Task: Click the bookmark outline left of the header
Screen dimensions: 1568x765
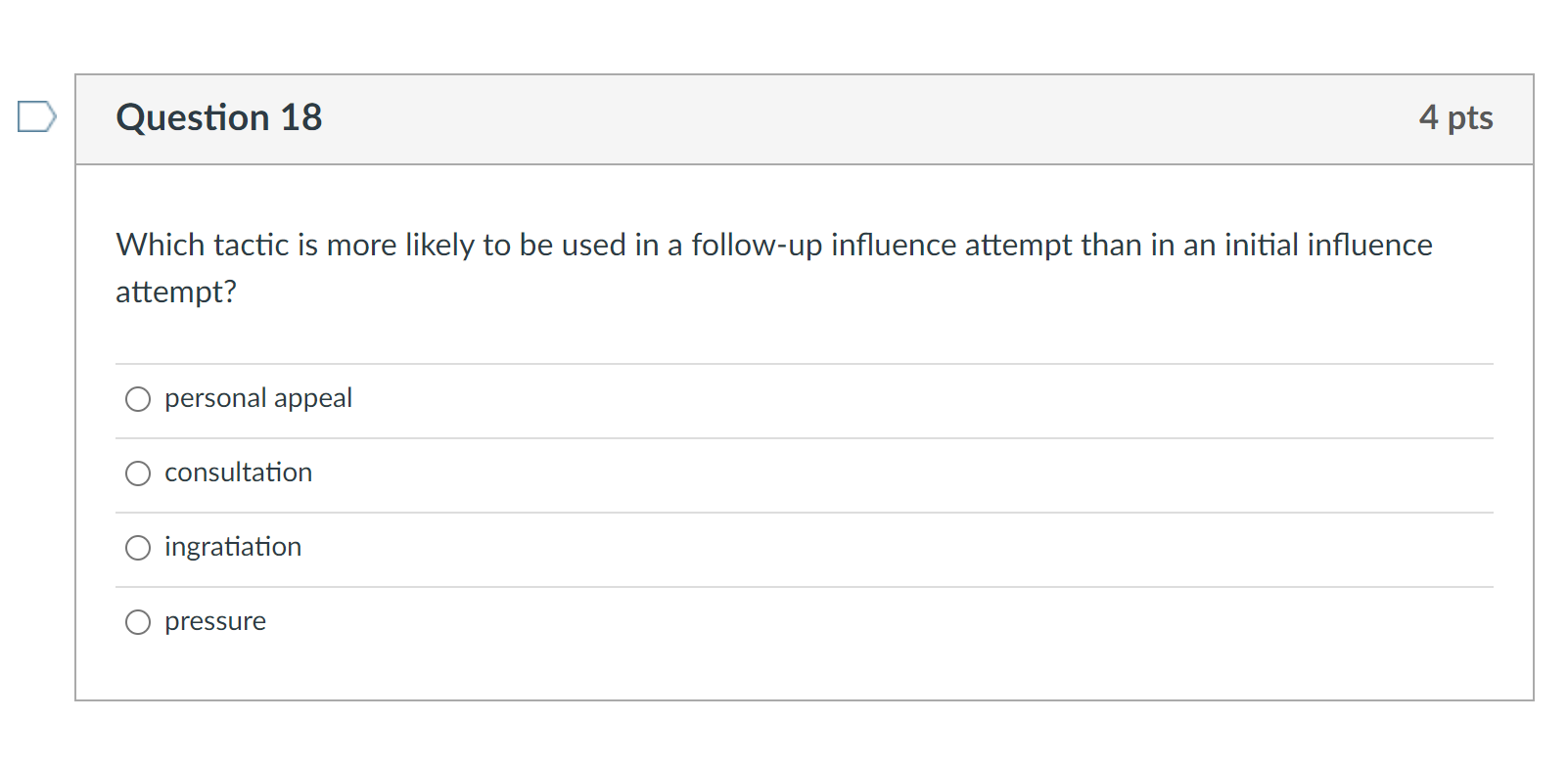Action: point(35,116)
